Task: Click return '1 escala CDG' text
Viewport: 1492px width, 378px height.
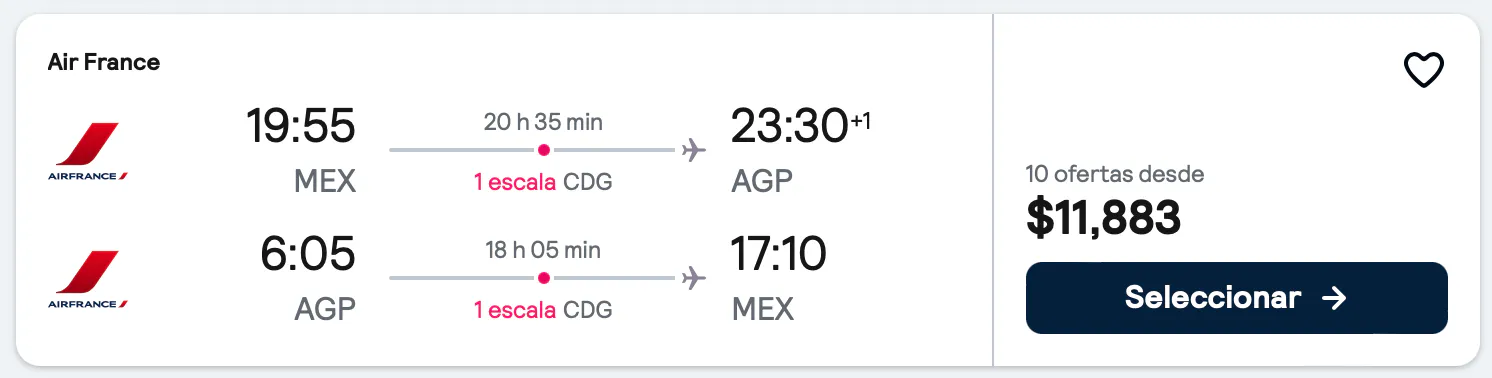Action: (x=543, y=310)
